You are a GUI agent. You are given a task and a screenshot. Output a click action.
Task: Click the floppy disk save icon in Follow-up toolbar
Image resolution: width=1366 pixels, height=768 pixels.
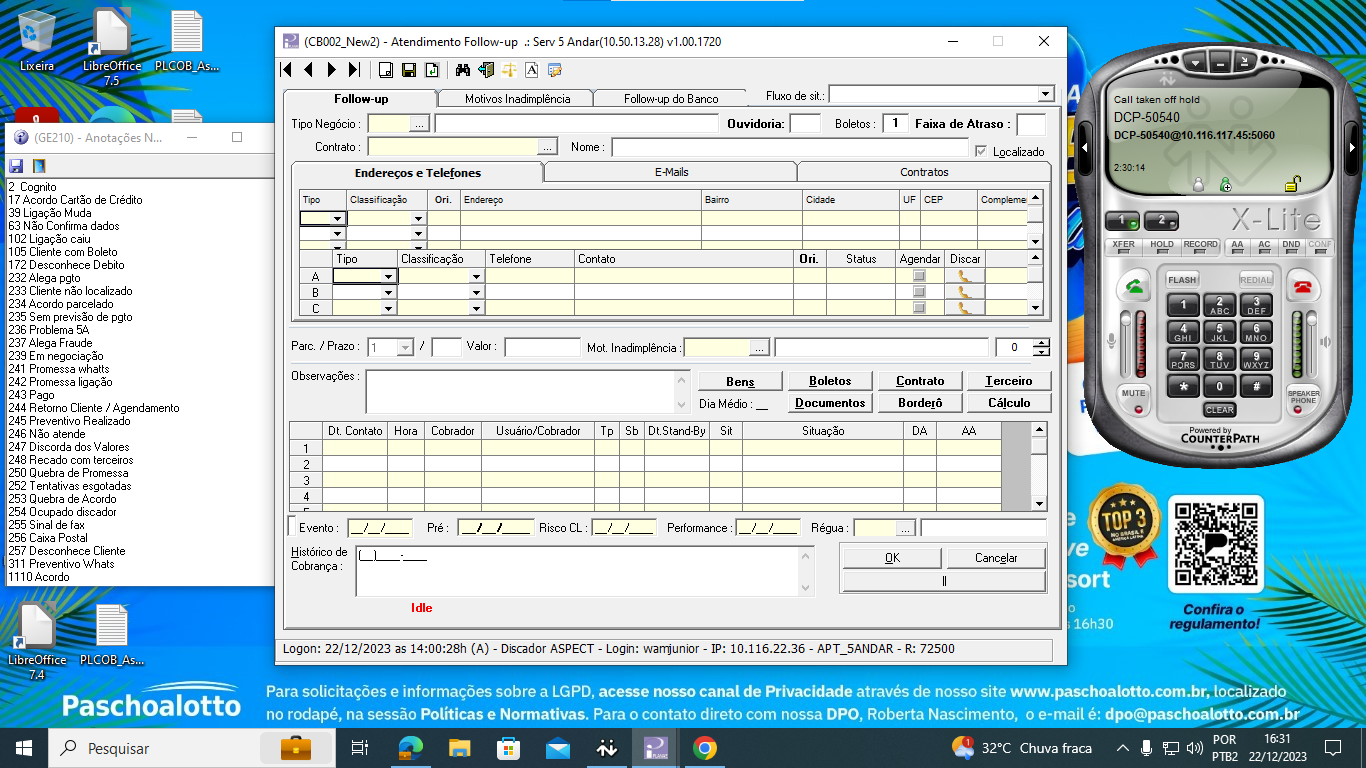(408, 70)
